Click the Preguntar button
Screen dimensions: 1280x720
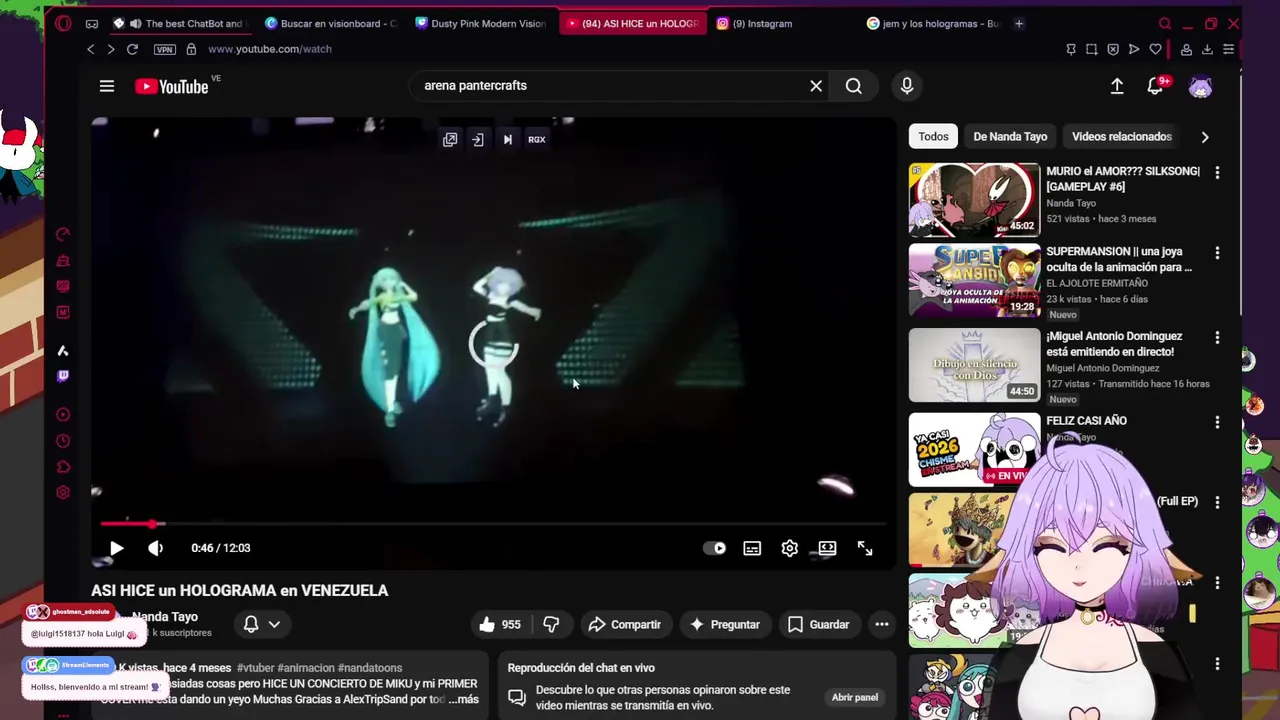(x=725, y=624)
